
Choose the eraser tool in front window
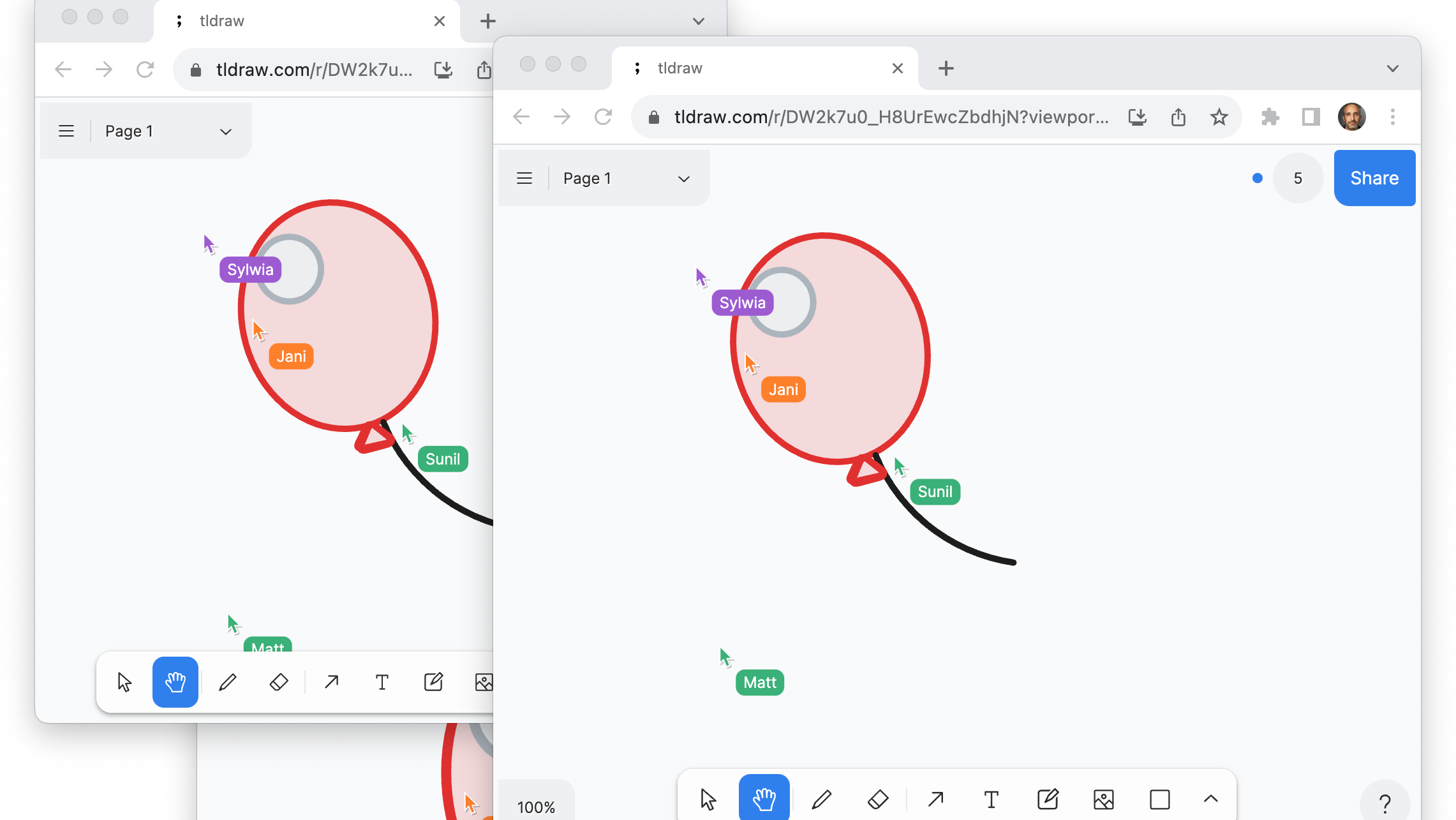click(x=878, y=799)
